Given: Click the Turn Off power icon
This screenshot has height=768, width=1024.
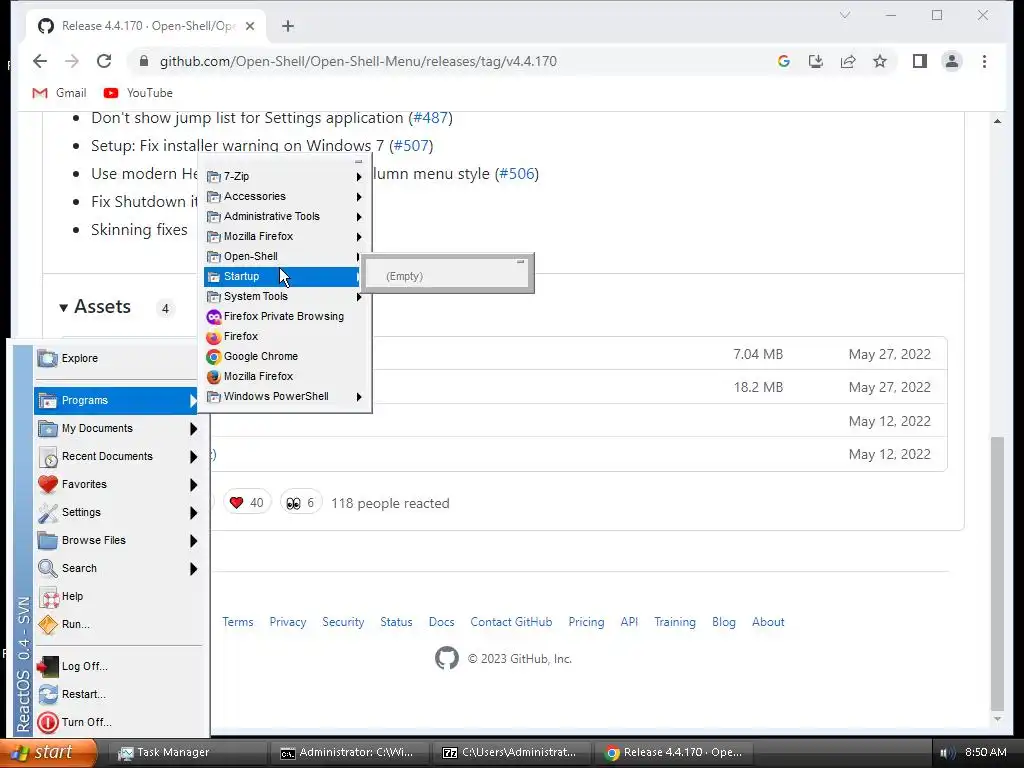Looking at the screenshot, I should (47, 722).
